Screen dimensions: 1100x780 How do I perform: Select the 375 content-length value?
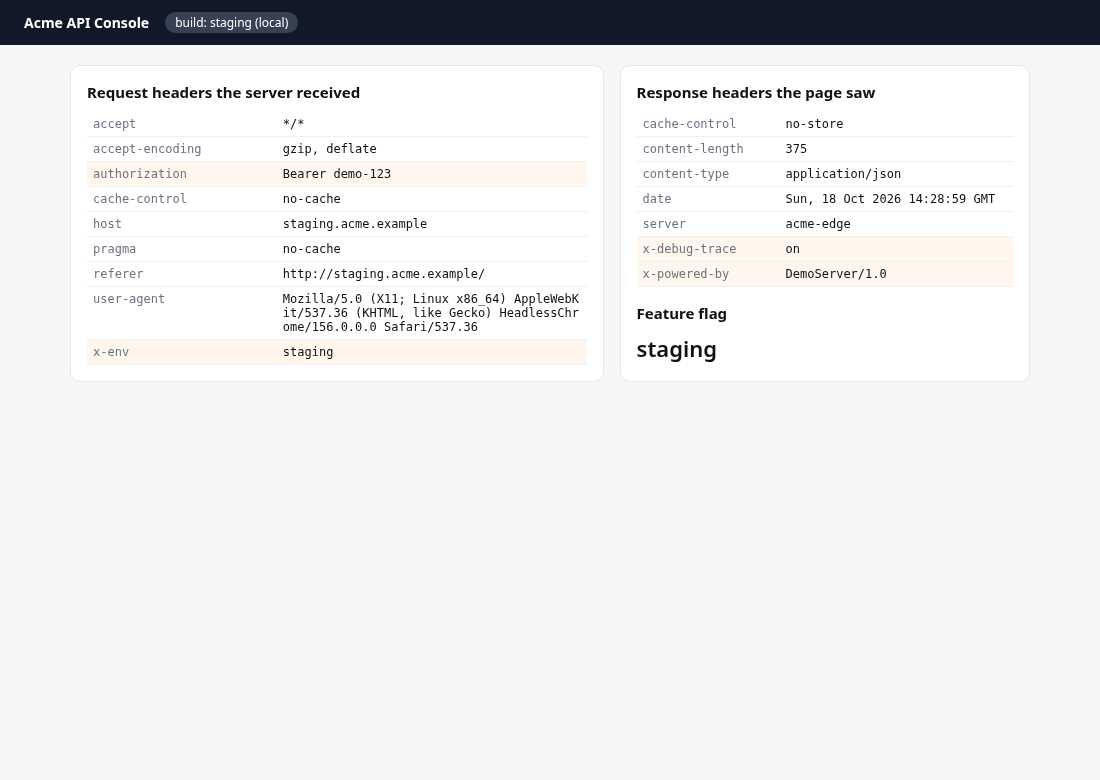796,149
